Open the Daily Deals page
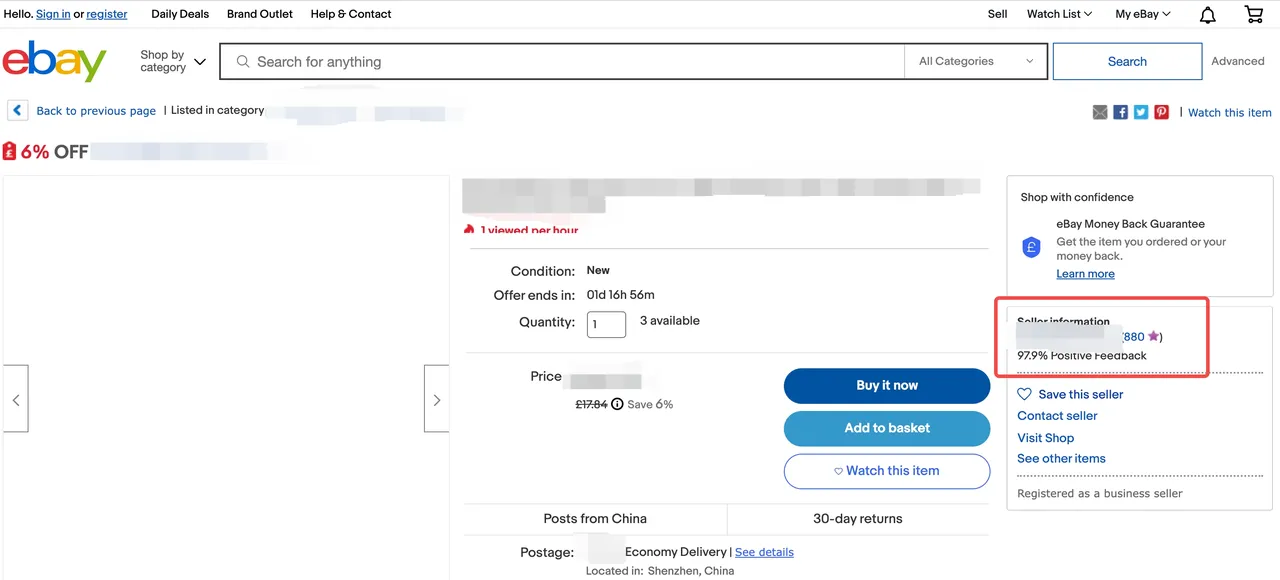The height and width of the screenshot is (580, 1280). pyautogui.click(x=180, y=14)
